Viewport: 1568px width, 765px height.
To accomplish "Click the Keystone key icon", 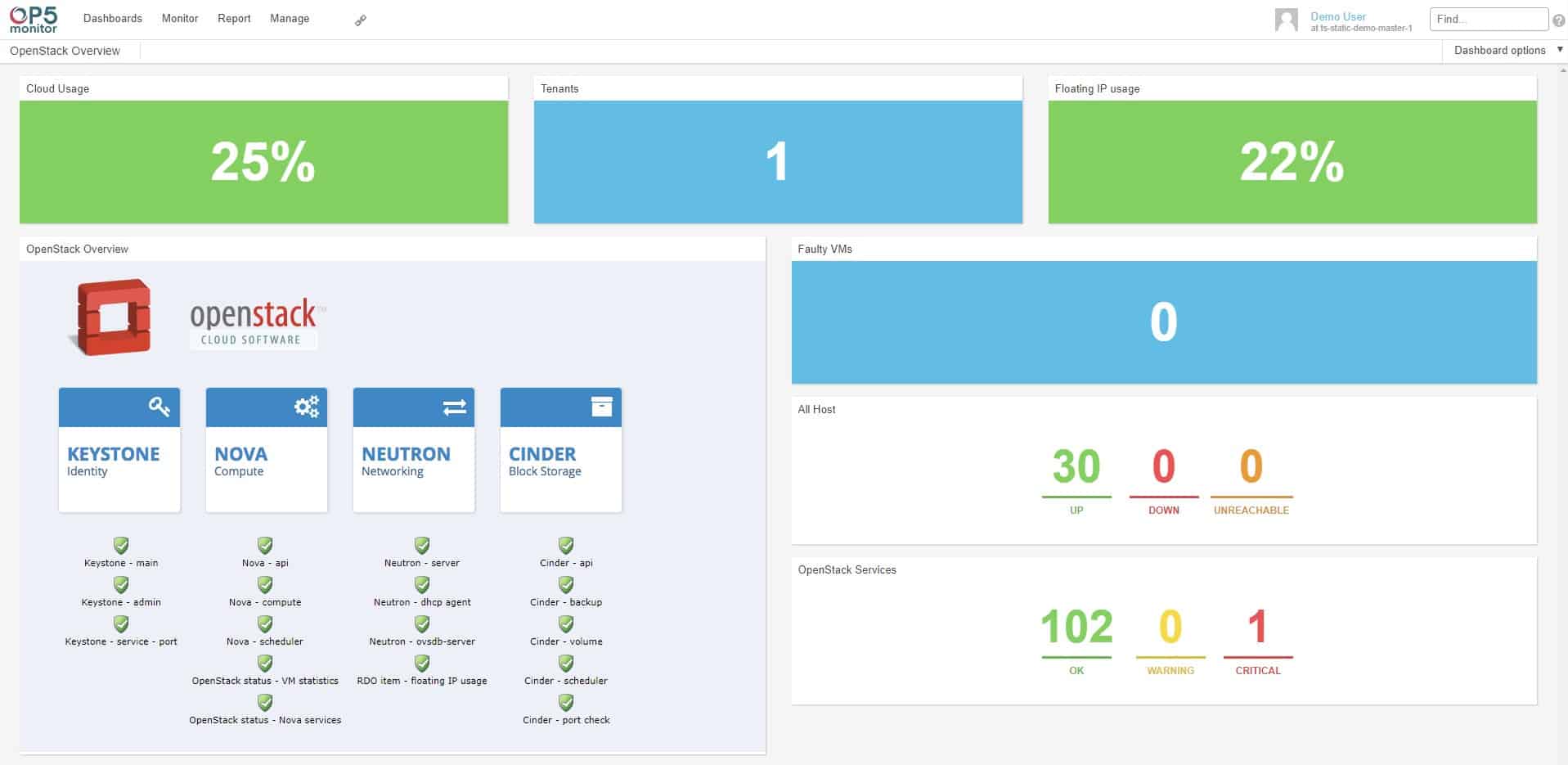I will (x=159, y=407).
